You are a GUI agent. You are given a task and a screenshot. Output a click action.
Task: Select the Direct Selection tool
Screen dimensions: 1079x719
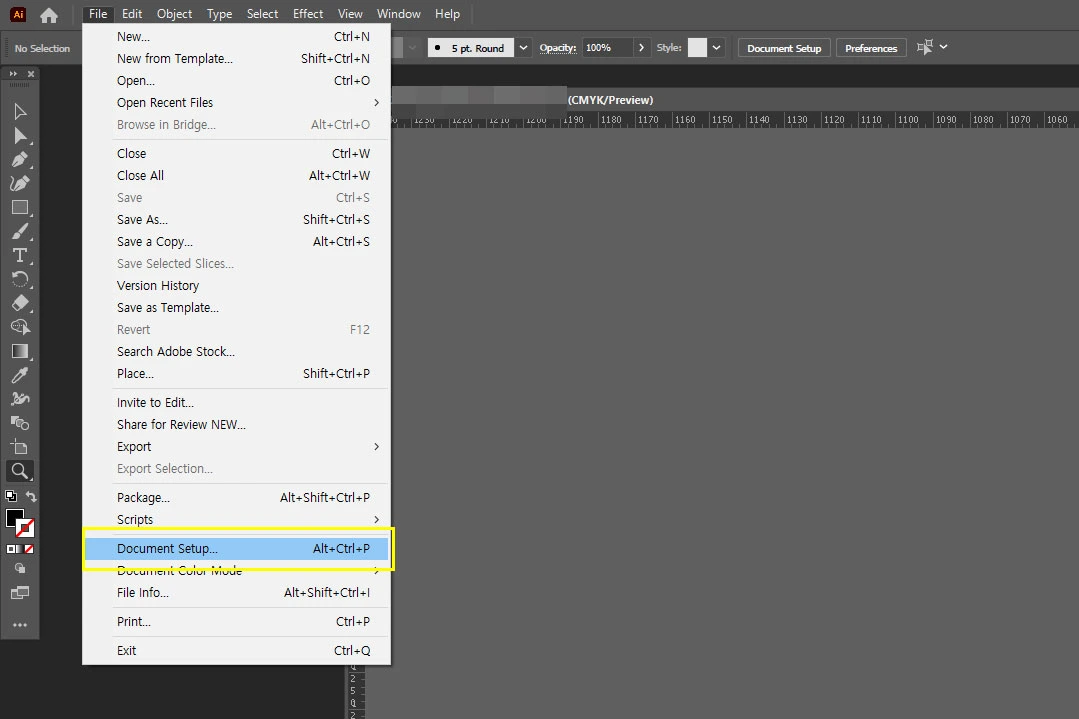point(20,136)
